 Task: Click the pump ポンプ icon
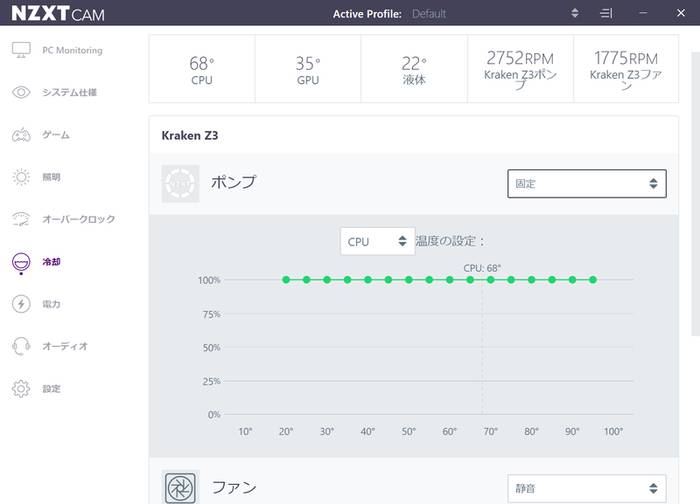[180, 183]
